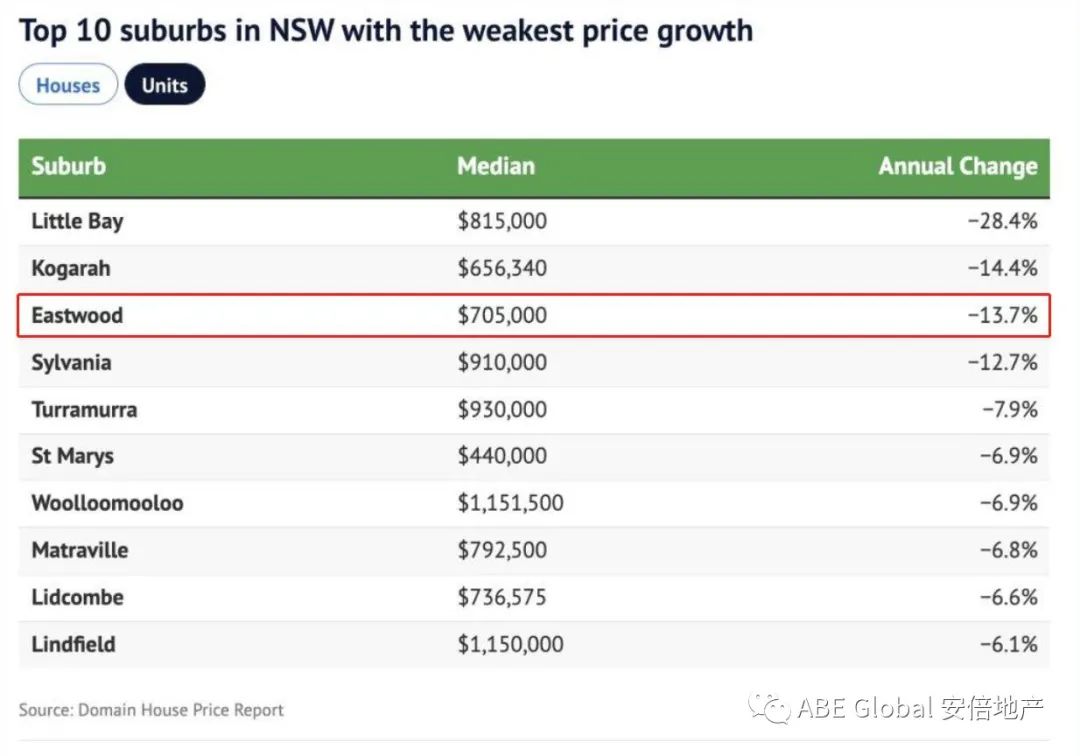Click the Suburb column header
Screen dimensions: 1080x756
point(68,166)
